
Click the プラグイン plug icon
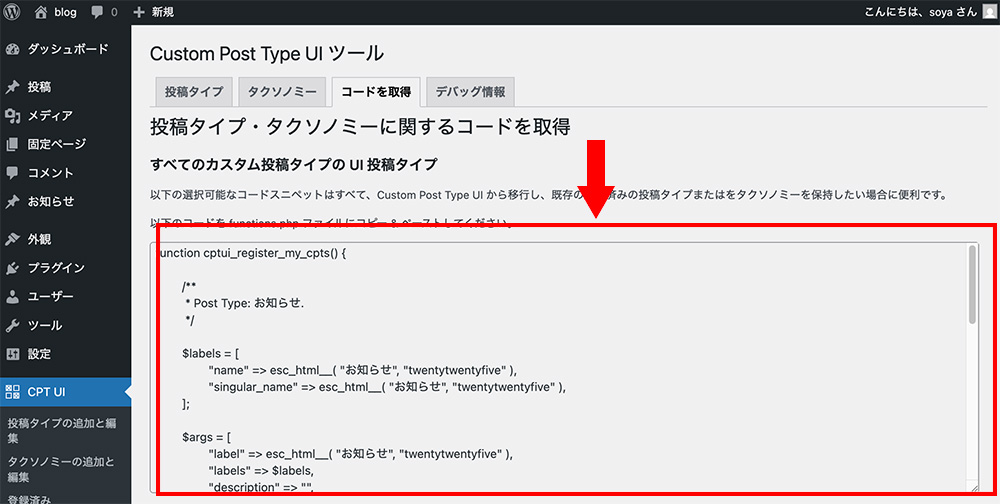[12, 268]
